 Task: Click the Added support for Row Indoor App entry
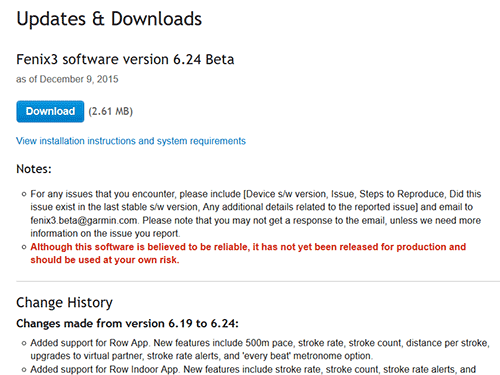pyautogui.click(x=253, y=369)
